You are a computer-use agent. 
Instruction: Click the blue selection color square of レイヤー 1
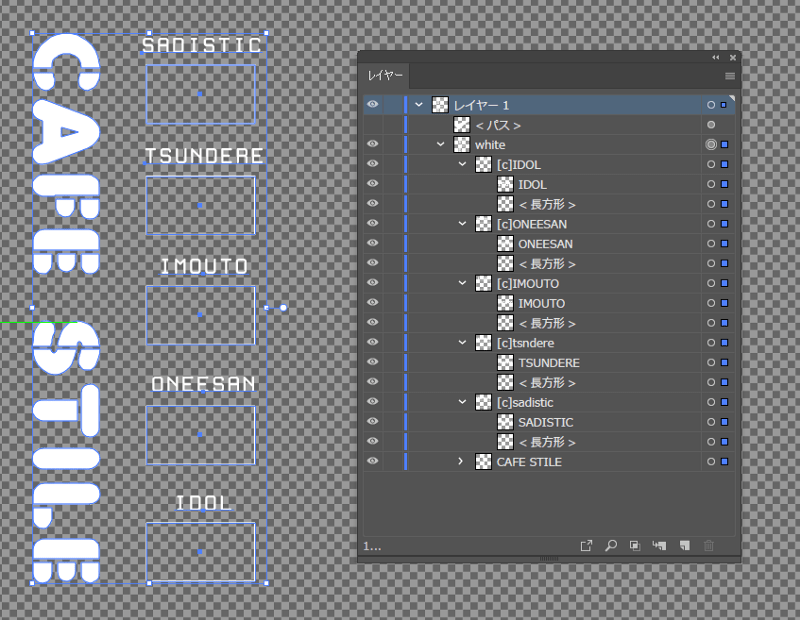click(x=723, y=105)
